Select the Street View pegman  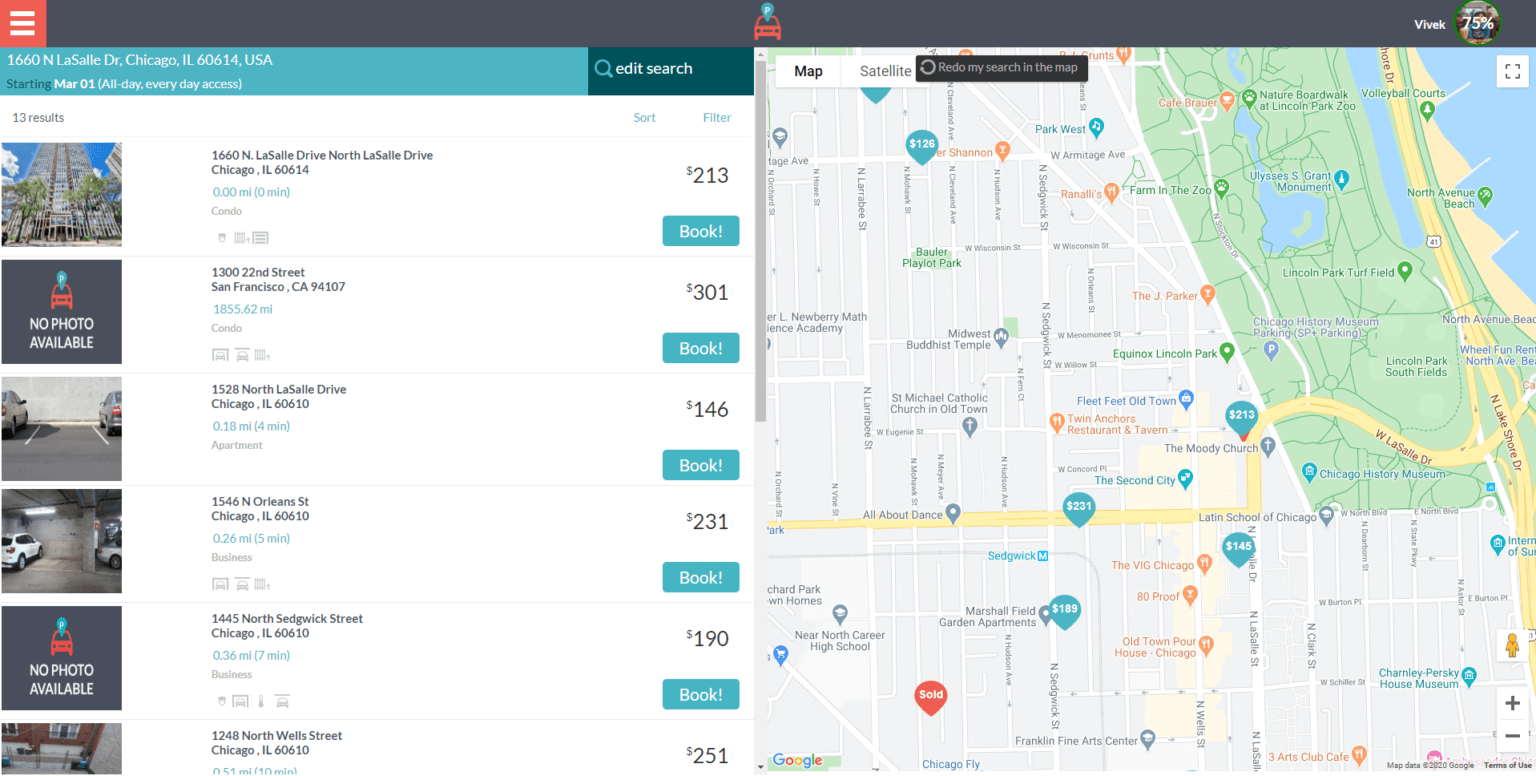pyautogui.click(x=1512, y=646)
